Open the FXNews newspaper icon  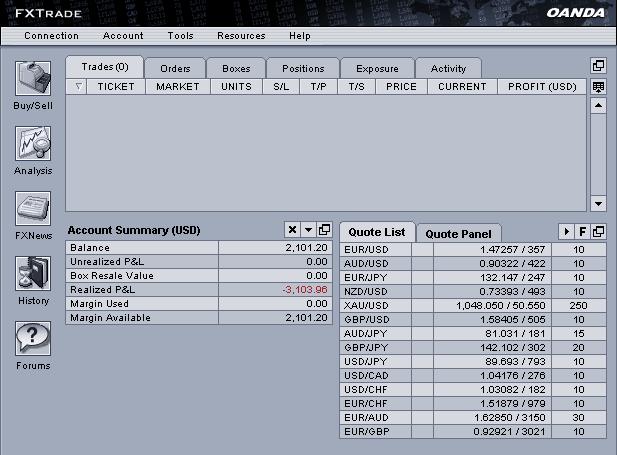33,208
